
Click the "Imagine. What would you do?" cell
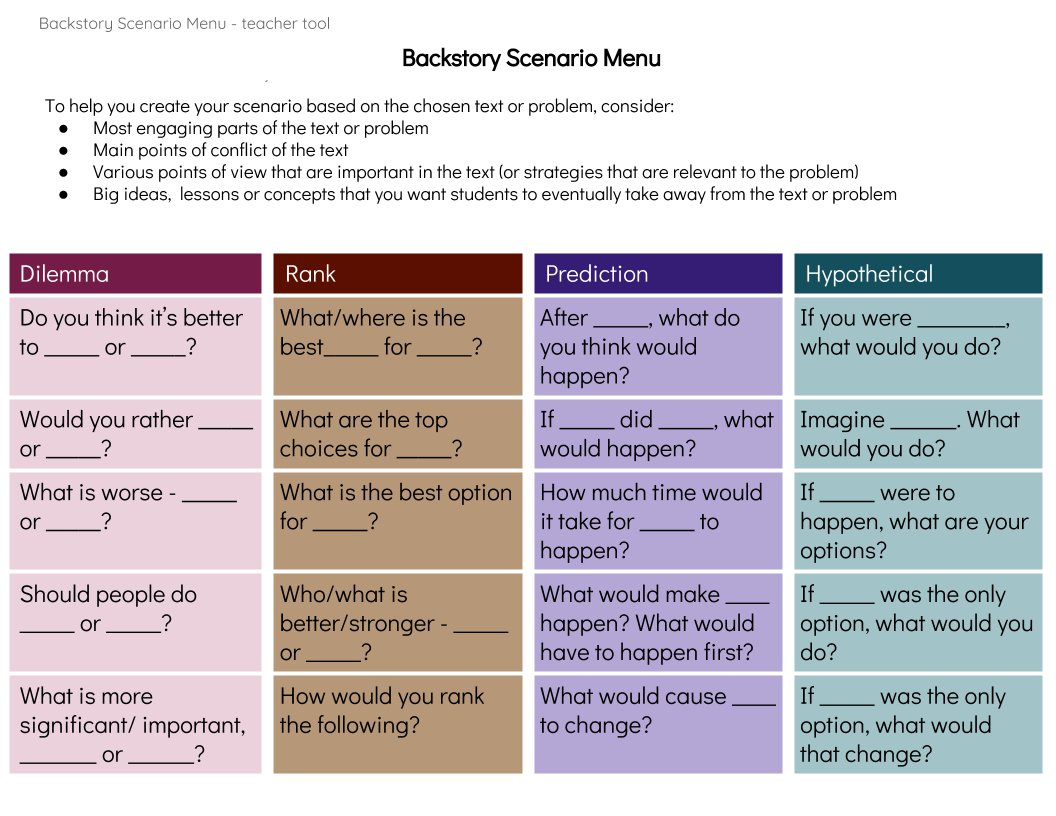918,434
